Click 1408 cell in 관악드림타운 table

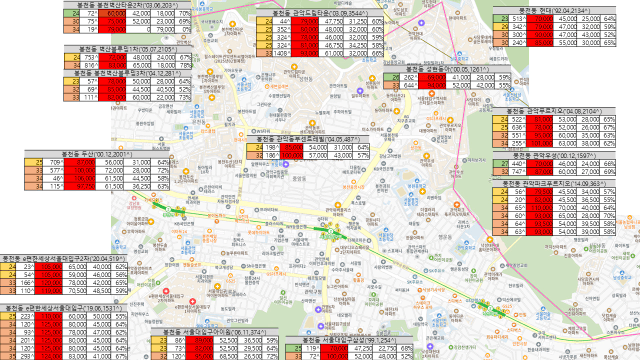click(x=282, y=53)
